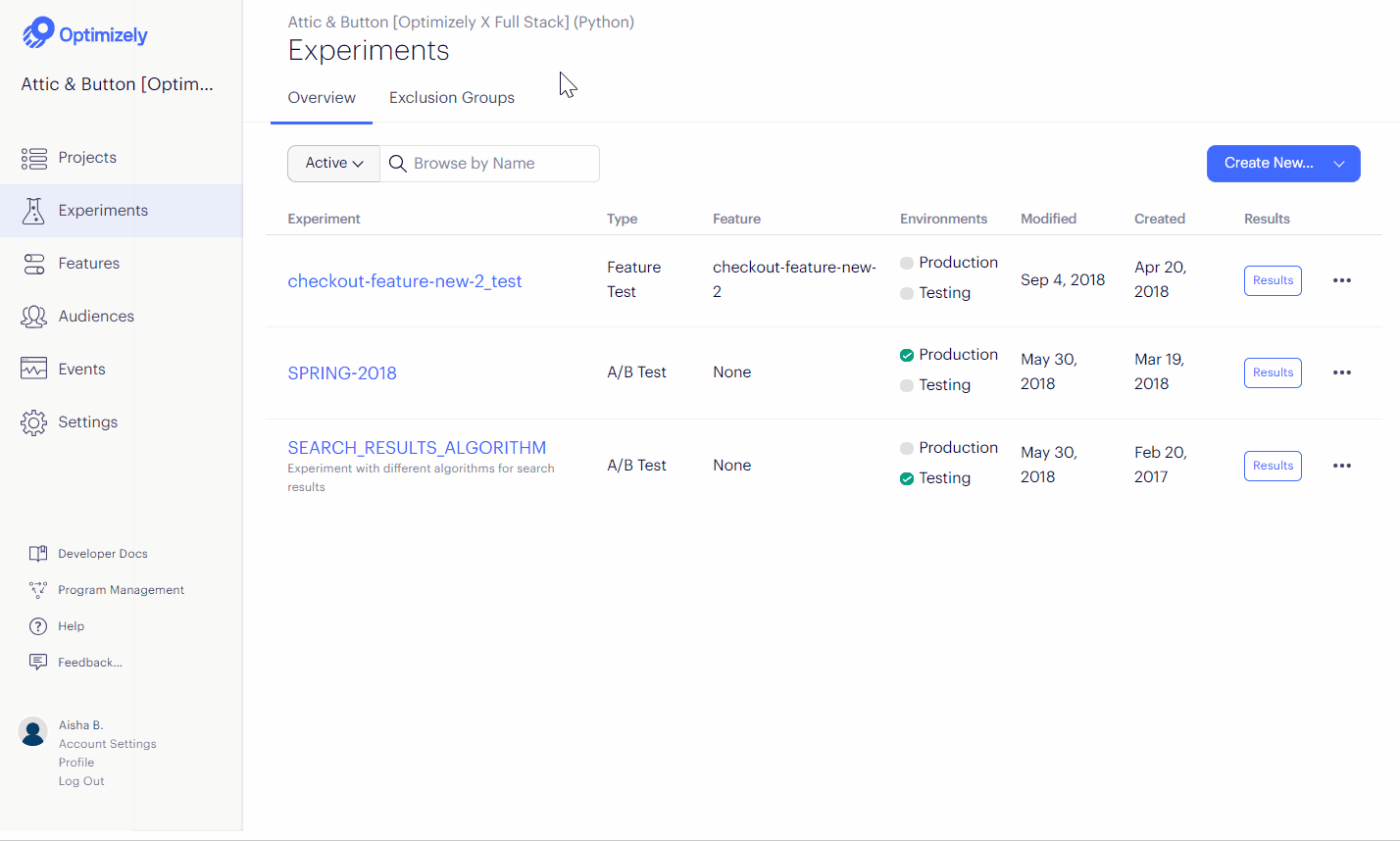Viewport: 1400px width, 841px height.
Task: Click the Developer Docs book icon
Action: (38, 554)
